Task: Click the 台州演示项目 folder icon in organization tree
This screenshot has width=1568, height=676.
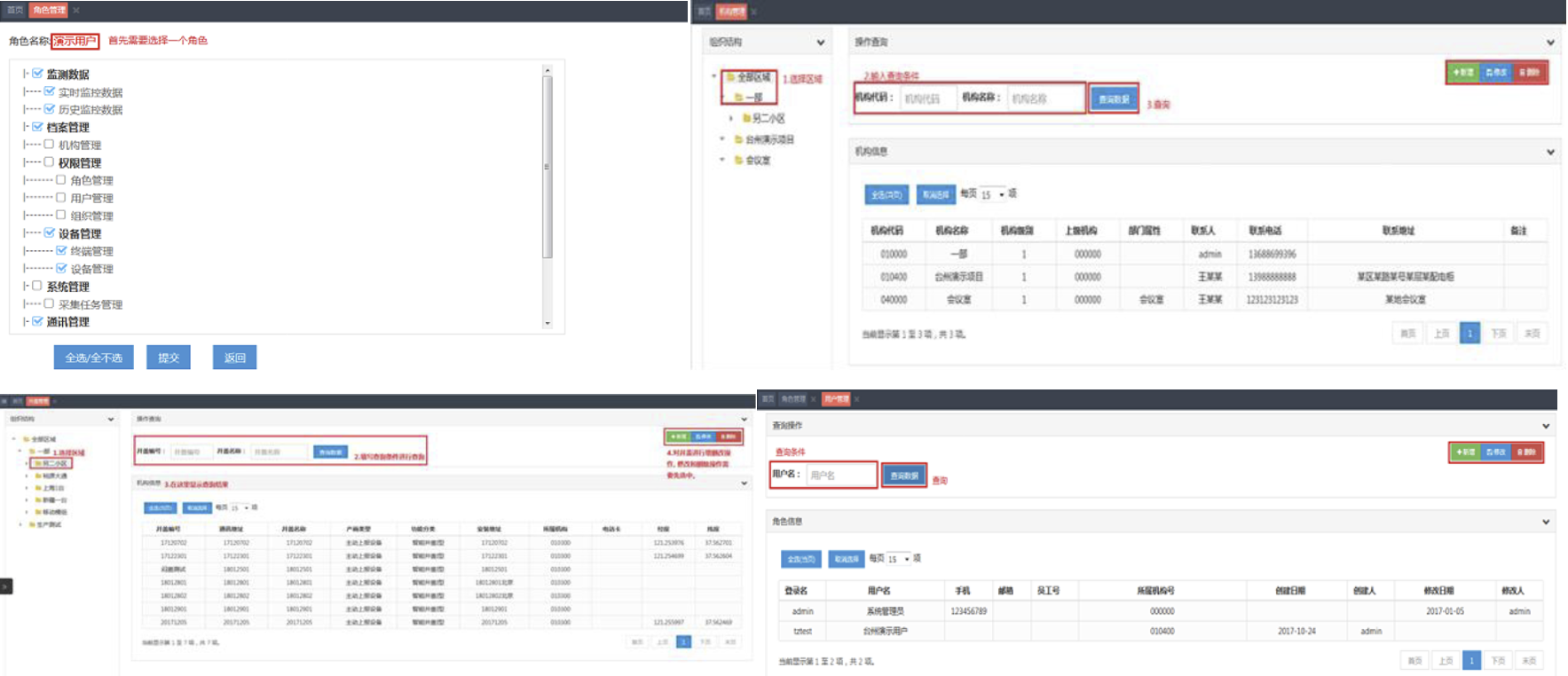Action: pos(738,139)
